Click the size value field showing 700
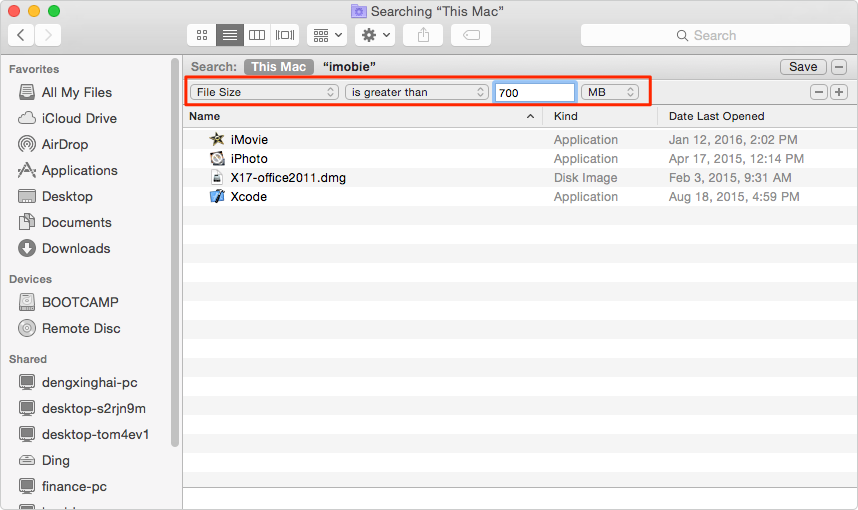This screenshot has height=510, width=858. pyautogui.click(x=535, y=92)
